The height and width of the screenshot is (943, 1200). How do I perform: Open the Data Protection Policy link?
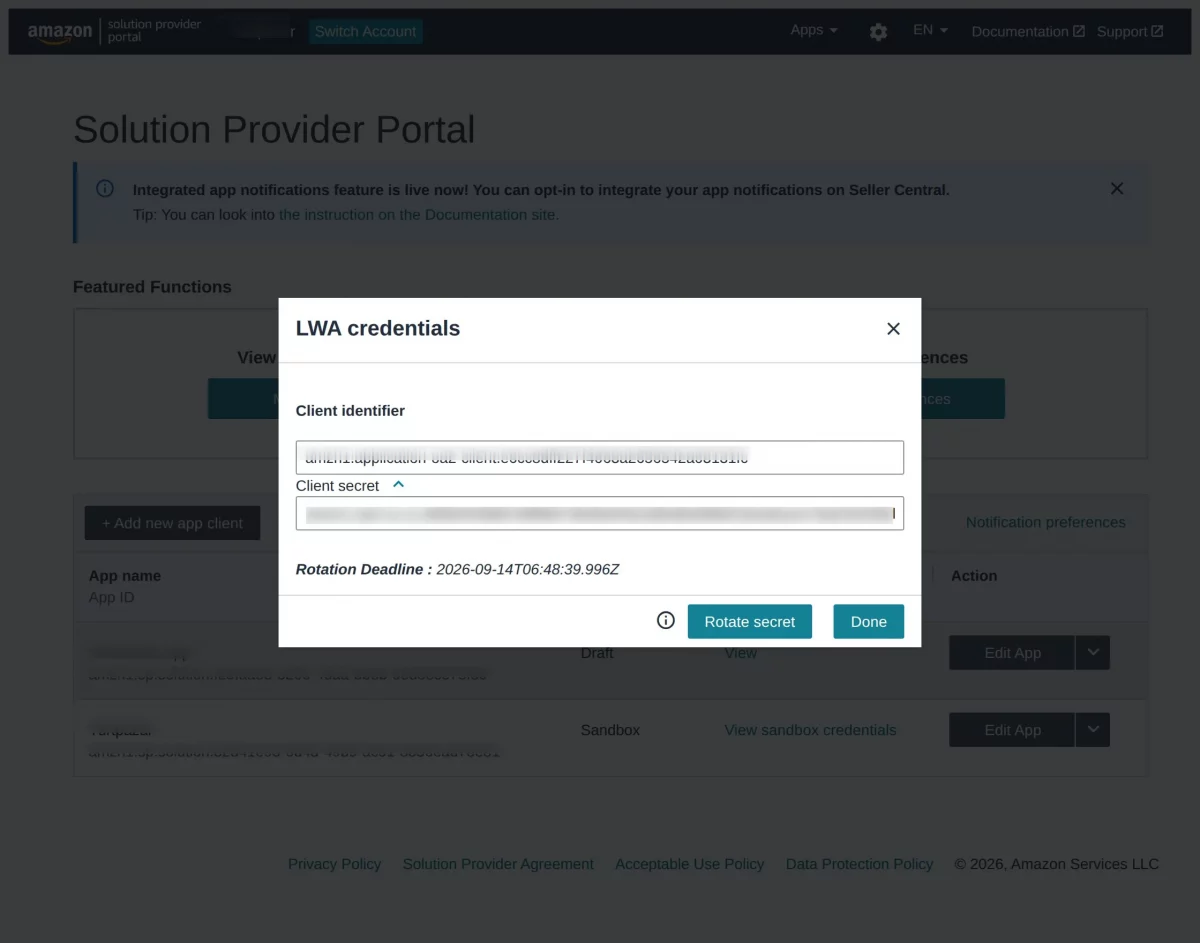[x=859, y=864]
